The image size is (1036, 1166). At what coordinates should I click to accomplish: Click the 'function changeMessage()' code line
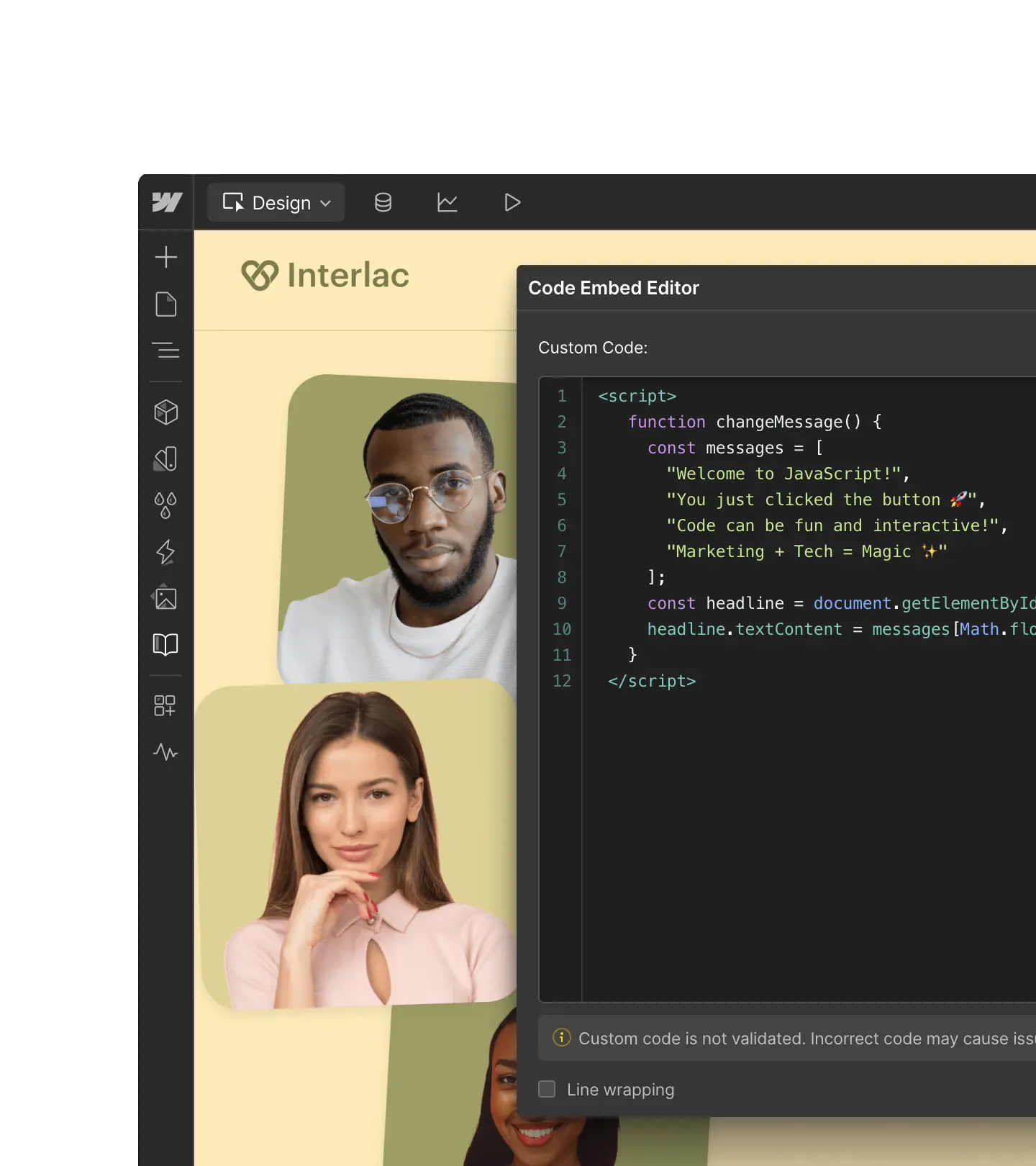[x=755, y=422]
